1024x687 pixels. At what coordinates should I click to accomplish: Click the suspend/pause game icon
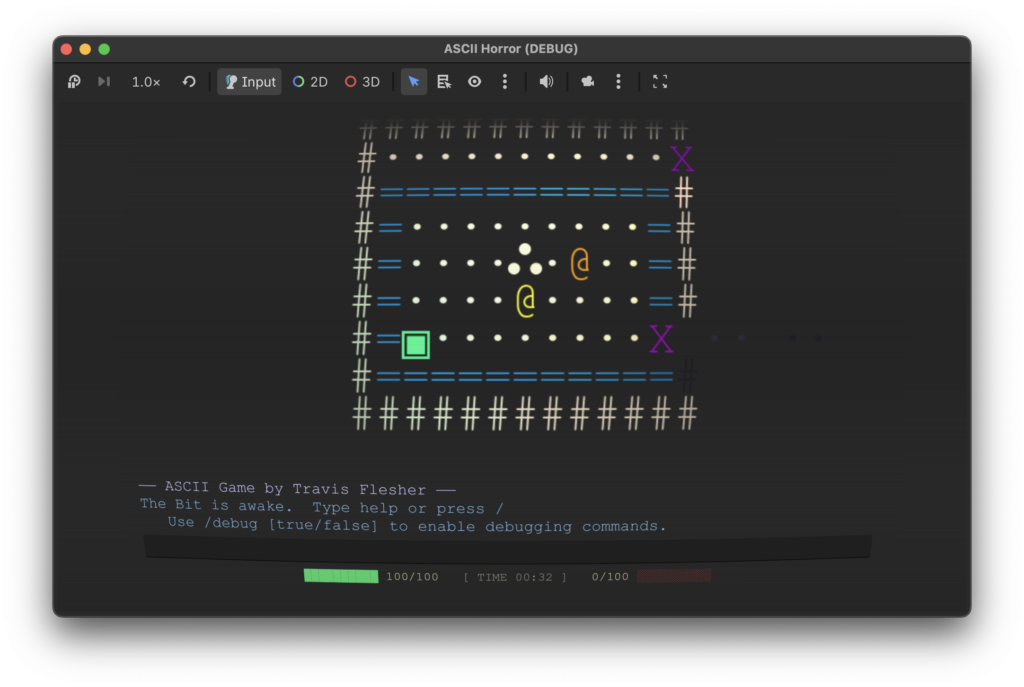pos(74,82)
